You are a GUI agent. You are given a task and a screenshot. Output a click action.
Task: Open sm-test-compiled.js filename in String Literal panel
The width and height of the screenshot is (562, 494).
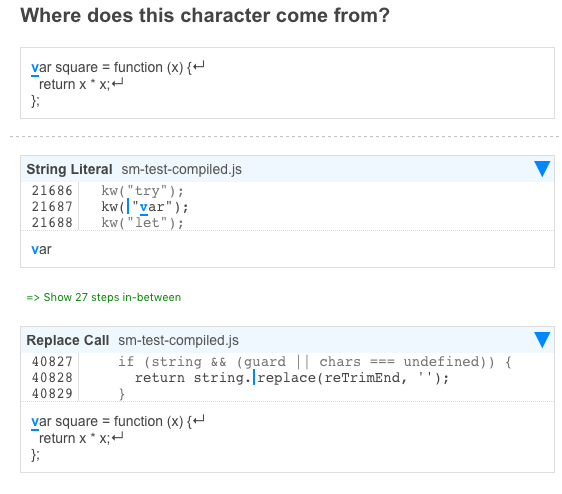coord(181,169)
